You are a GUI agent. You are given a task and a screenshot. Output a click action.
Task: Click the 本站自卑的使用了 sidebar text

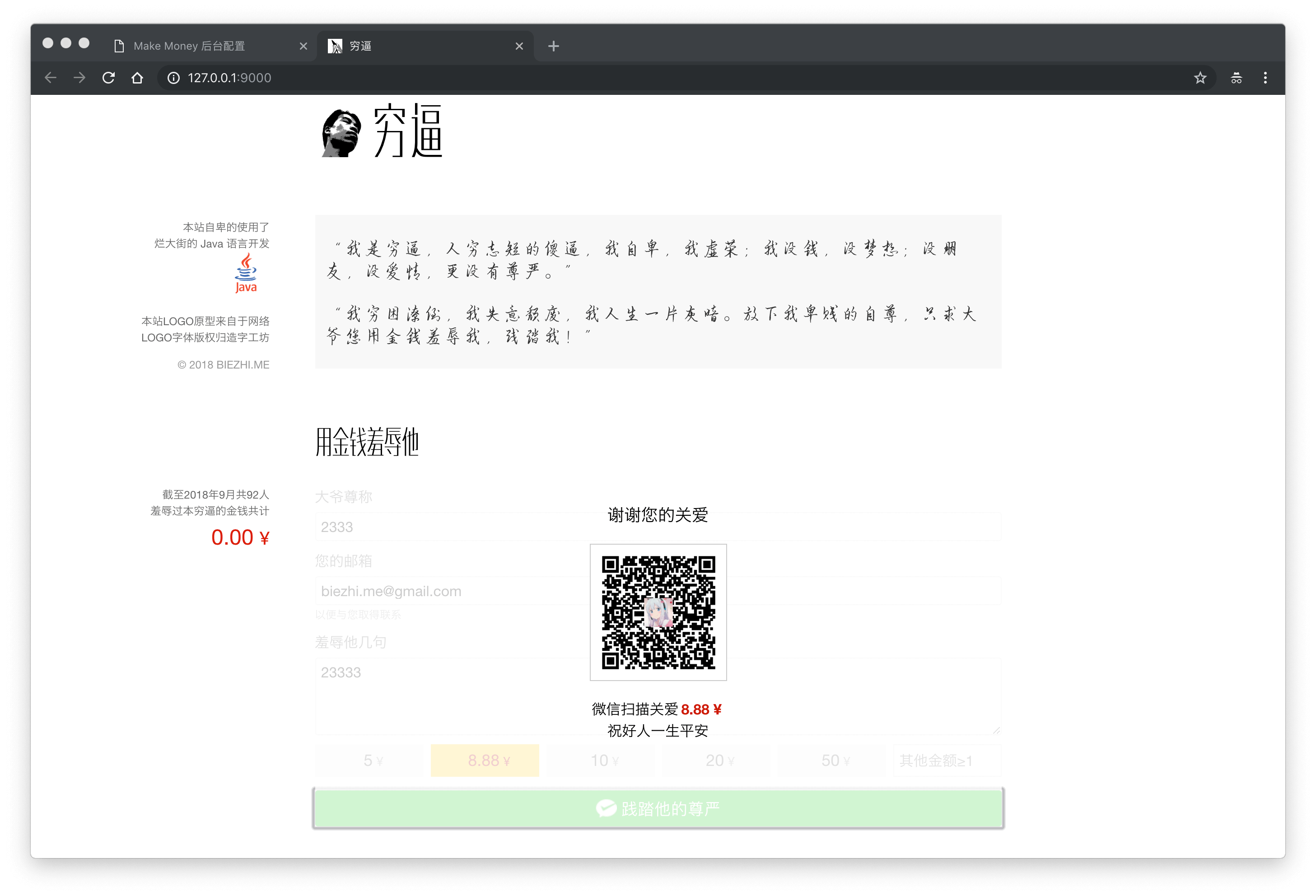226,227
